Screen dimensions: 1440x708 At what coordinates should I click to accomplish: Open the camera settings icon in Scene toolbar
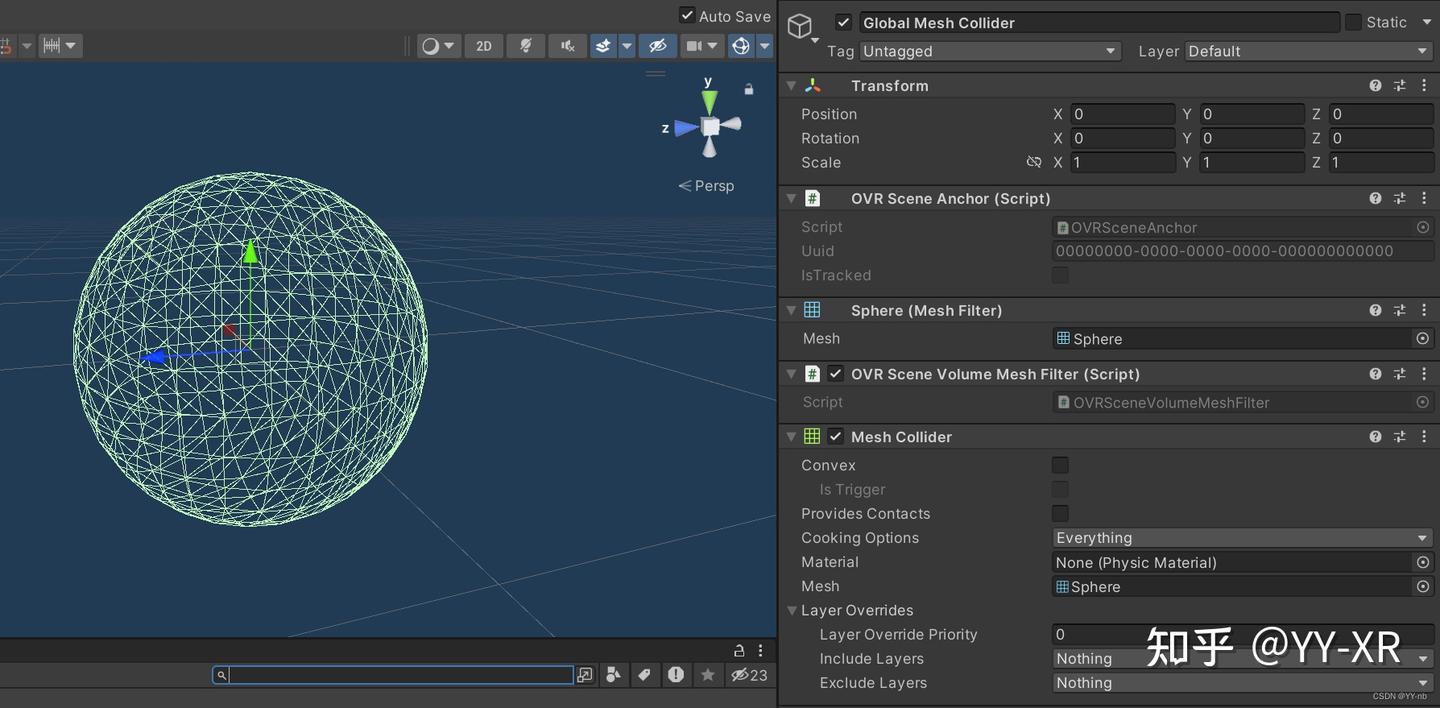[694, 45]
